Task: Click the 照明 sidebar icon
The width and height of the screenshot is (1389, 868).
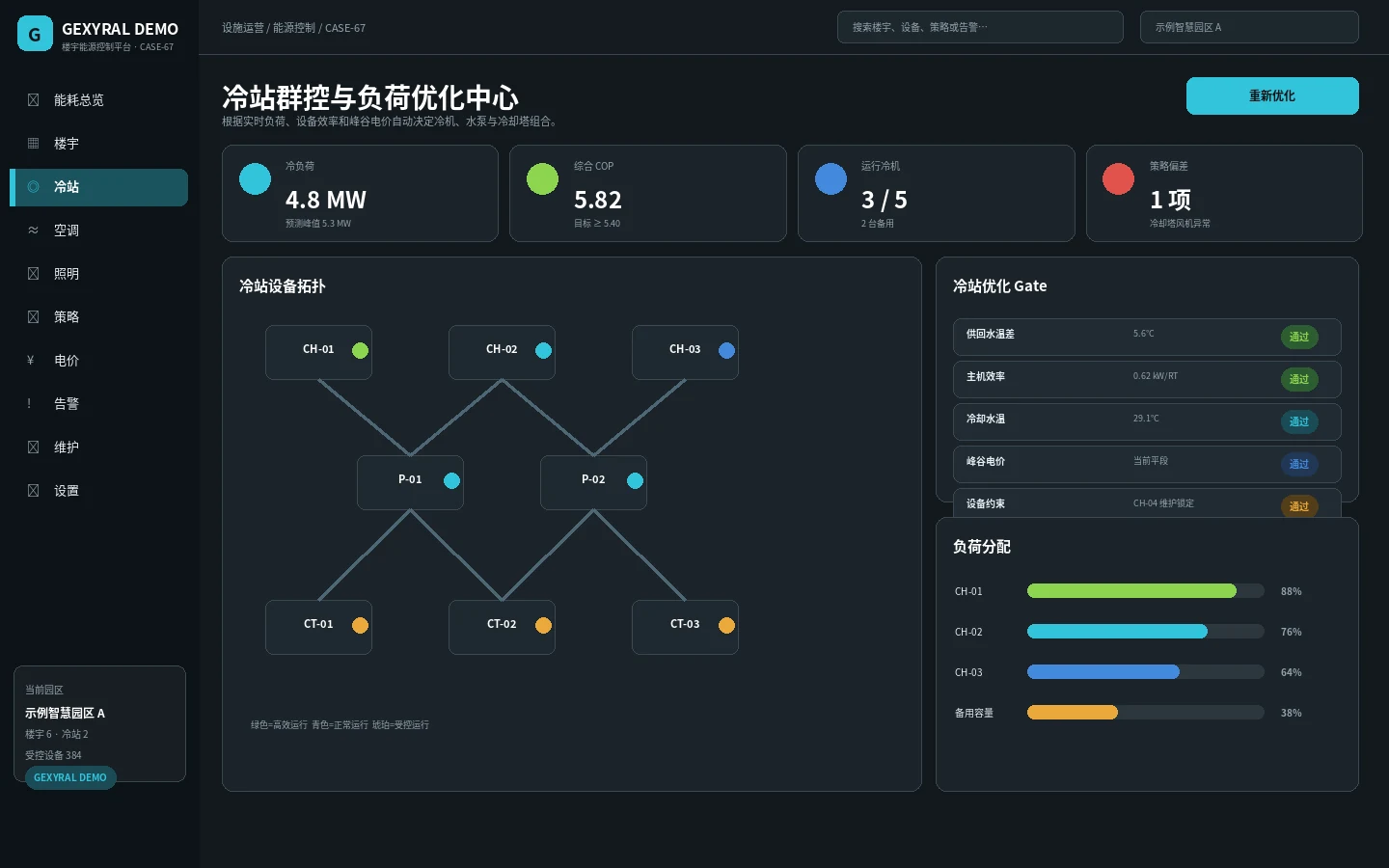Action: click(x=33, y=274)
